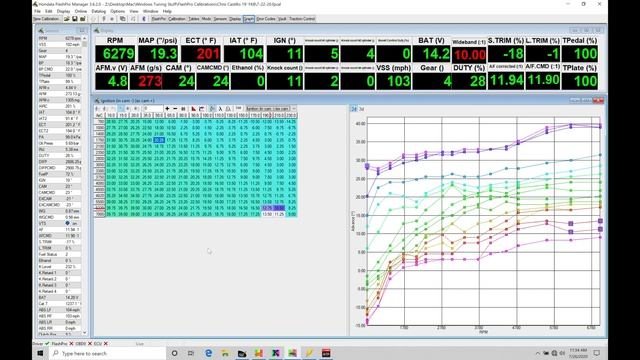640x360 pixels.
Task: Click the ECT gauge value 201
Action: pyautogui.click(x=201, y=53)
